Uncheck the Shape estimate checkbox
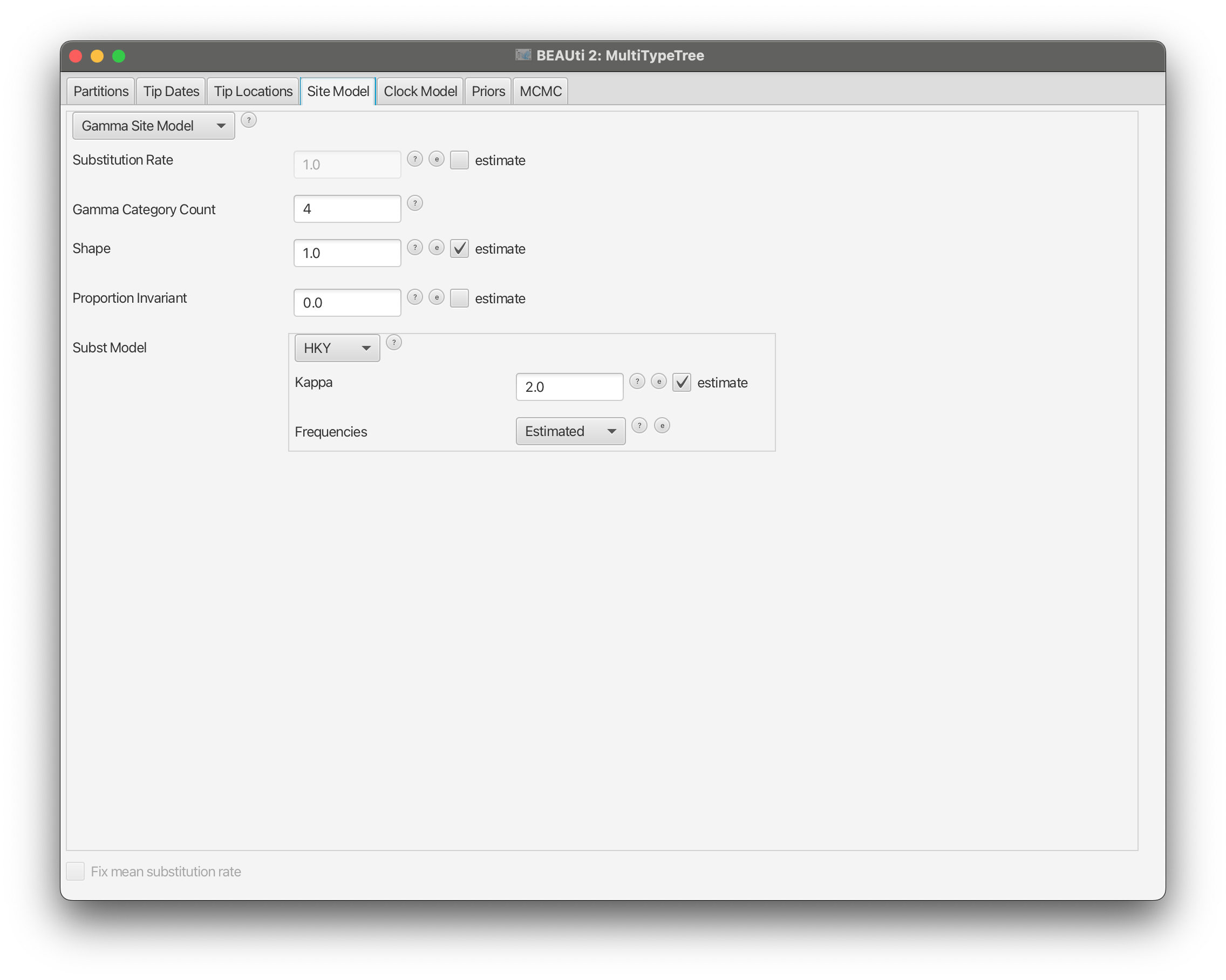 click(459, 249)
